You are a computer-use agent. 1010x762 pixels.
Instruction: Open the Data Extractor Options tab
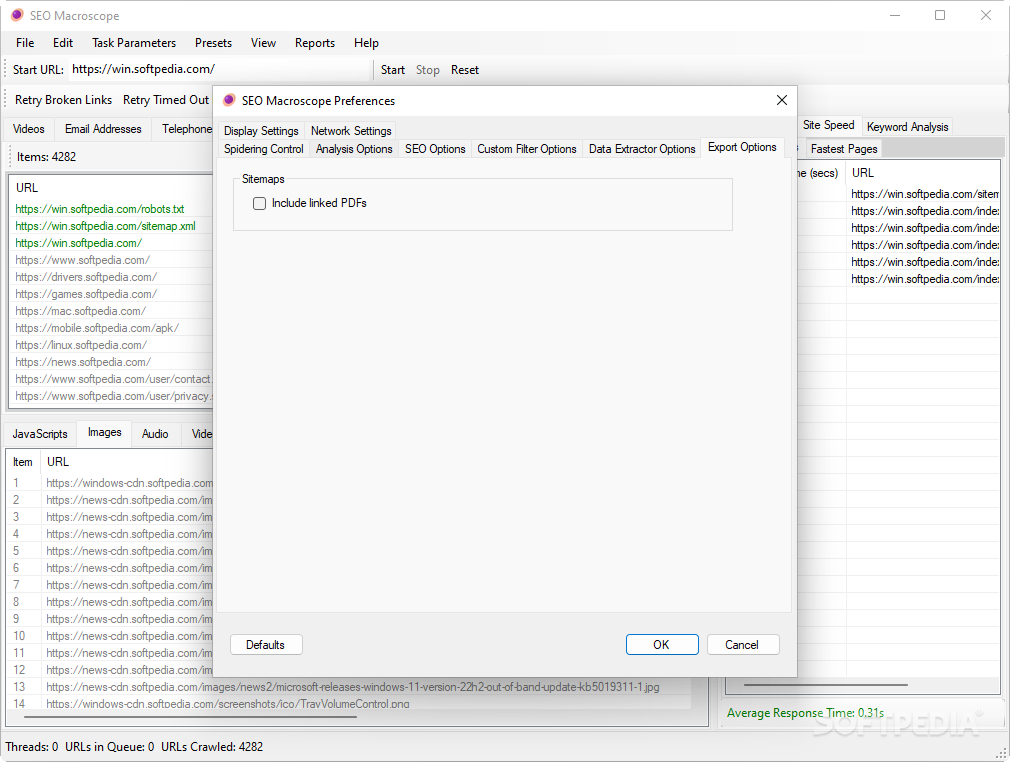pos(642,149)
